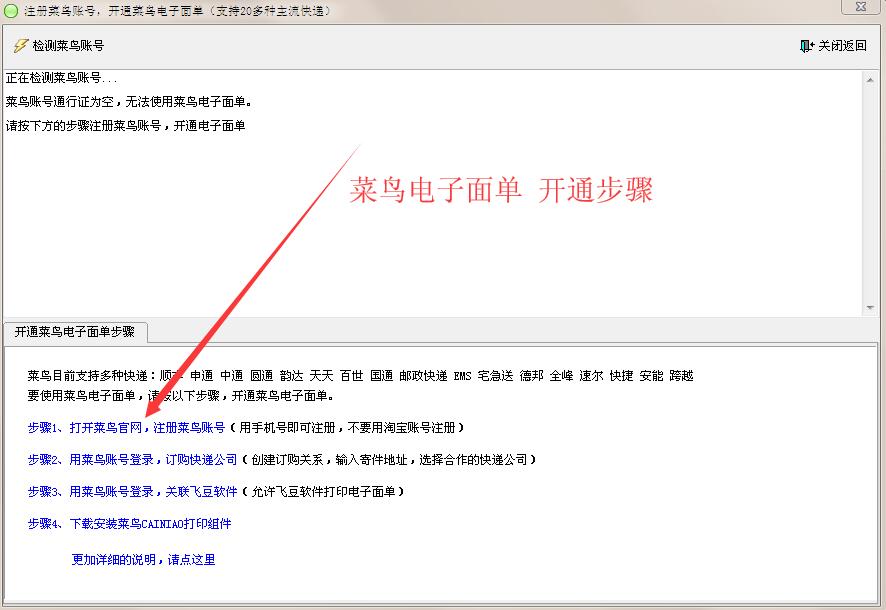Select the 开通菜鸟电子面单步骤 tab

point(75,332)
